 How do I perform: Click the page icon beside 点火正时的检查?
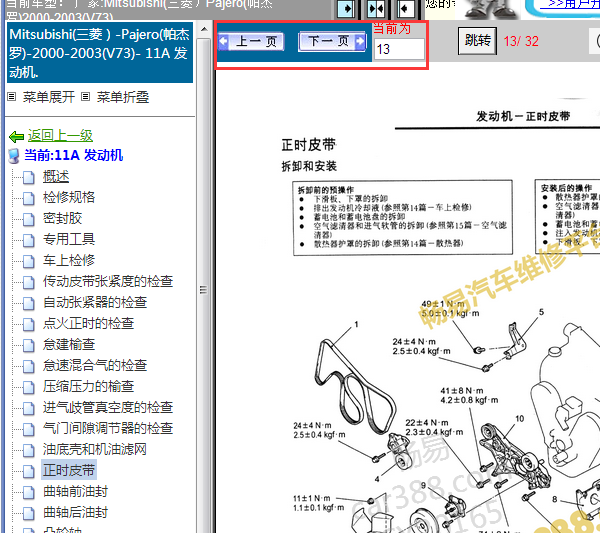[x=28, y=324]
